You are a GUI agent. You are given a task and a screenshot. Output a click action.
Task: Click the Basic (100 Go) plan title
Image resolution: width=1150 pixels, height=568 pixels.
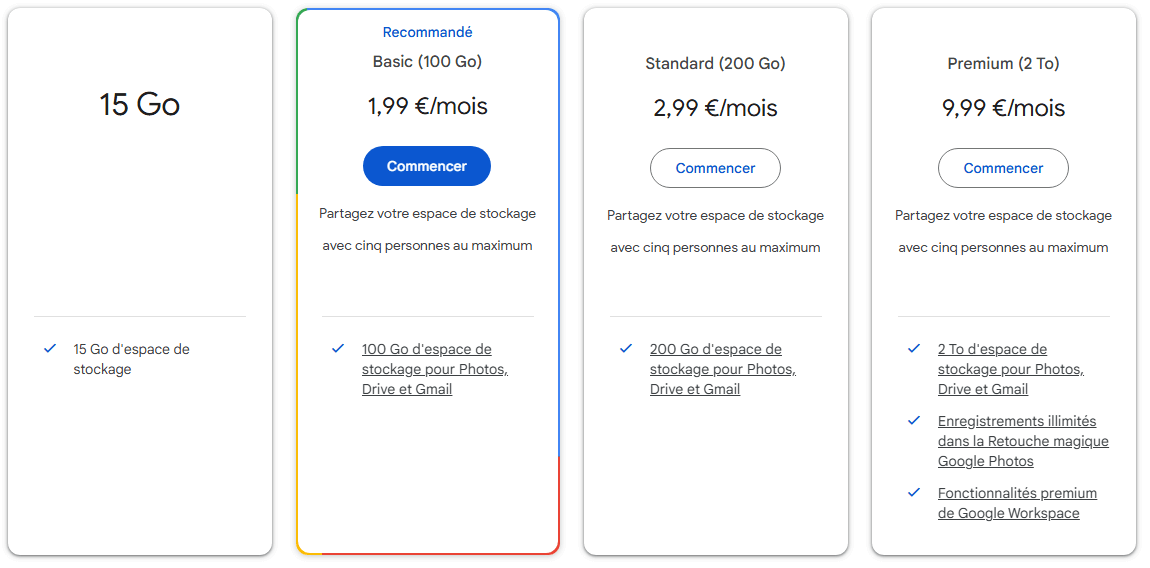pyautogui.click(x=427, y=62)
